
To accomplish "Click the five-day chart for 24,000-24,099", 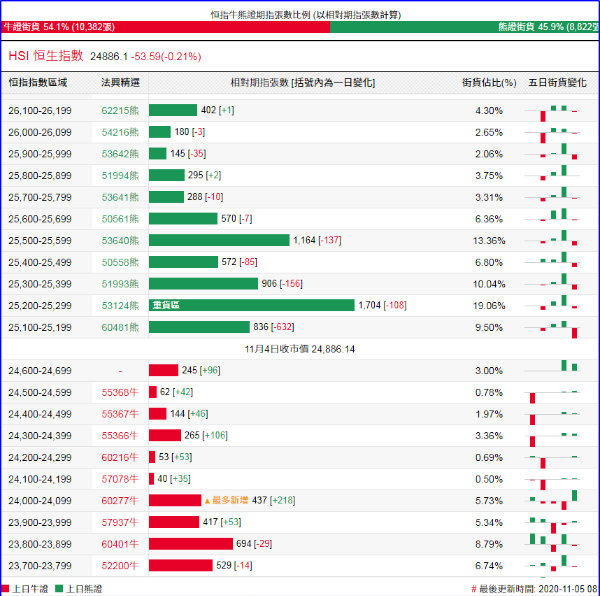I will pyautogui.click(x=553, y=500).
